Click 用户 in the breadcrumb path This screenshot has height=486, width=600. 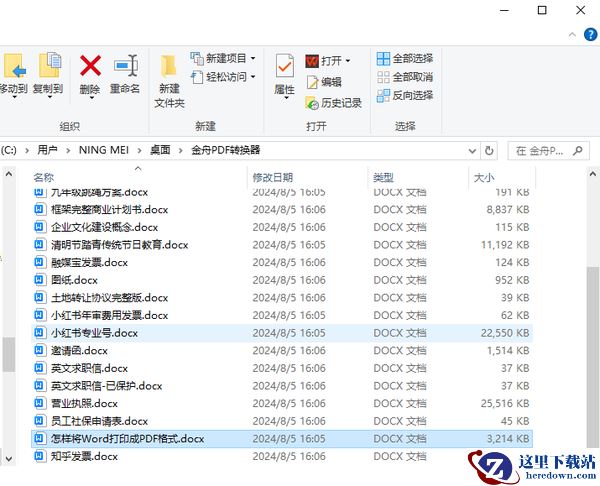coord(47,150)
